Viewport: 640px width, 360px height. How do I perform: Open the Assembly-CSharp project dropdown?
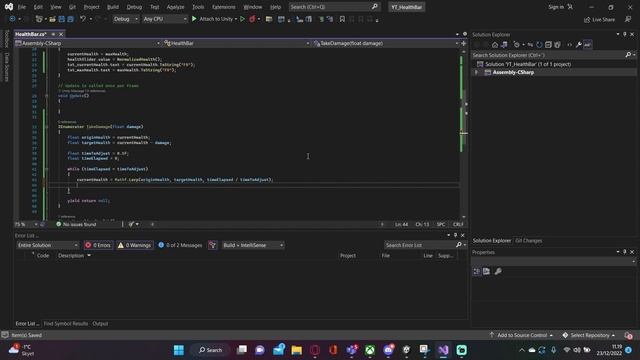[87, 43]
